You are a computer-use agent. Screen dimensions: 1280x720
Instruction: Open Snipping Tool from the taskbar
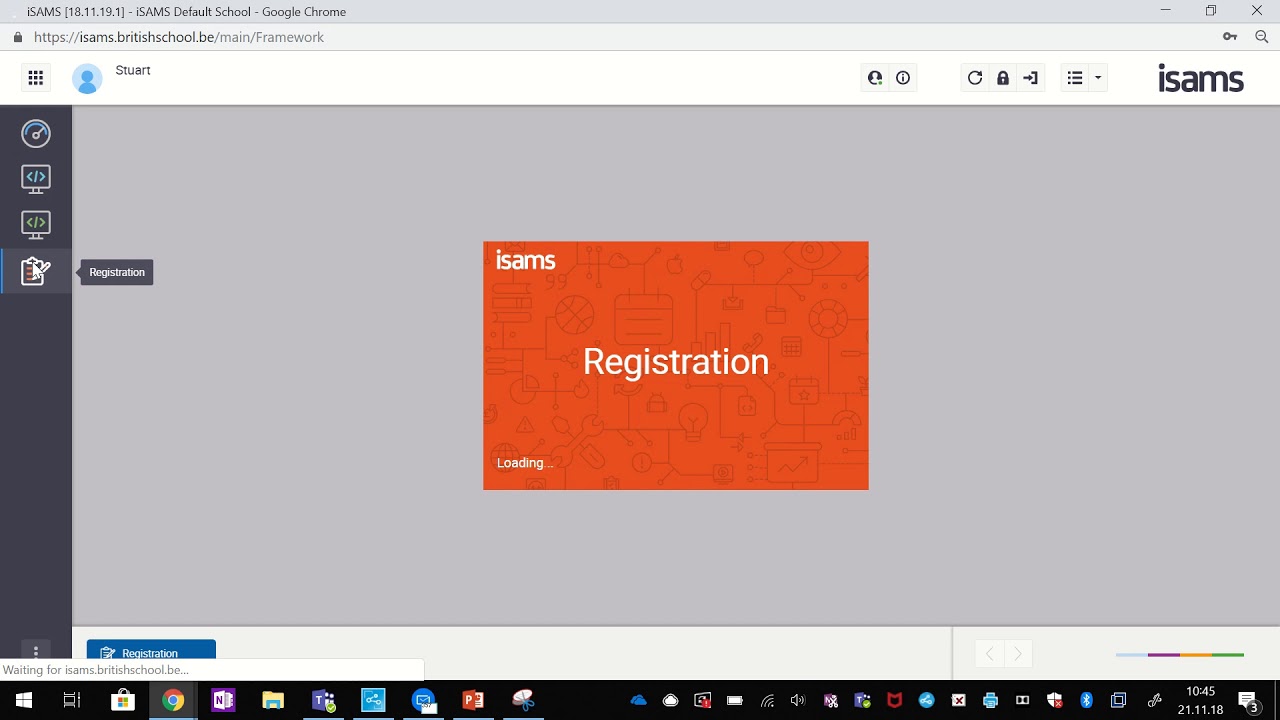[x=523, y=700]
